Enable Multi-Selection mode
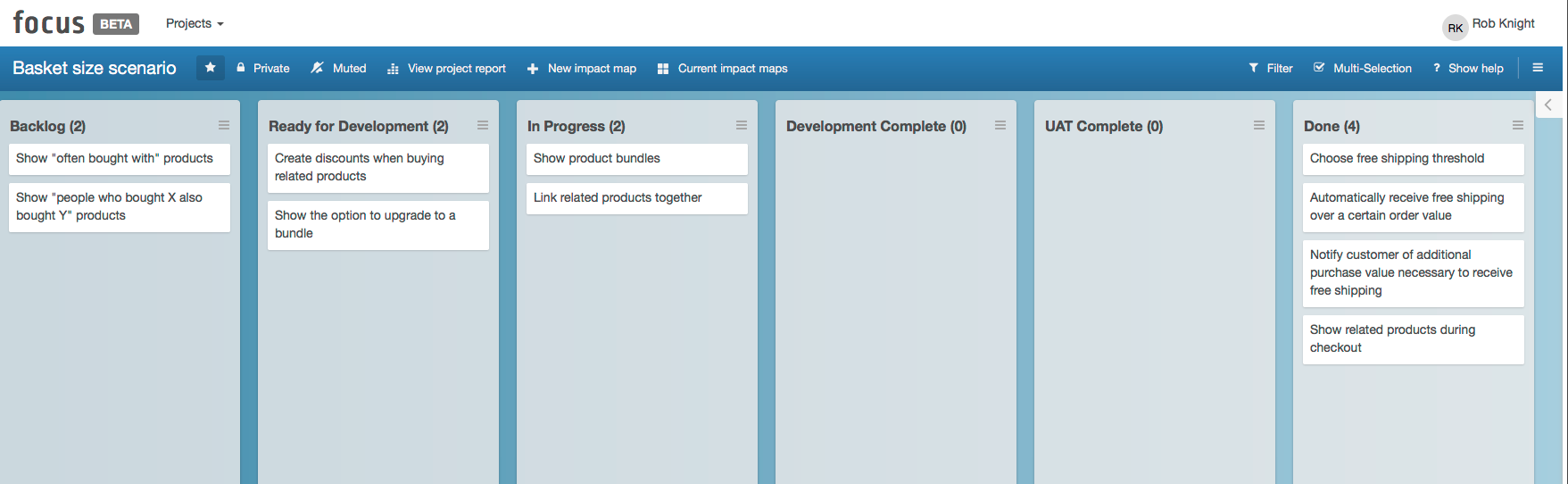The image size is (1568, 484). 1363,69
